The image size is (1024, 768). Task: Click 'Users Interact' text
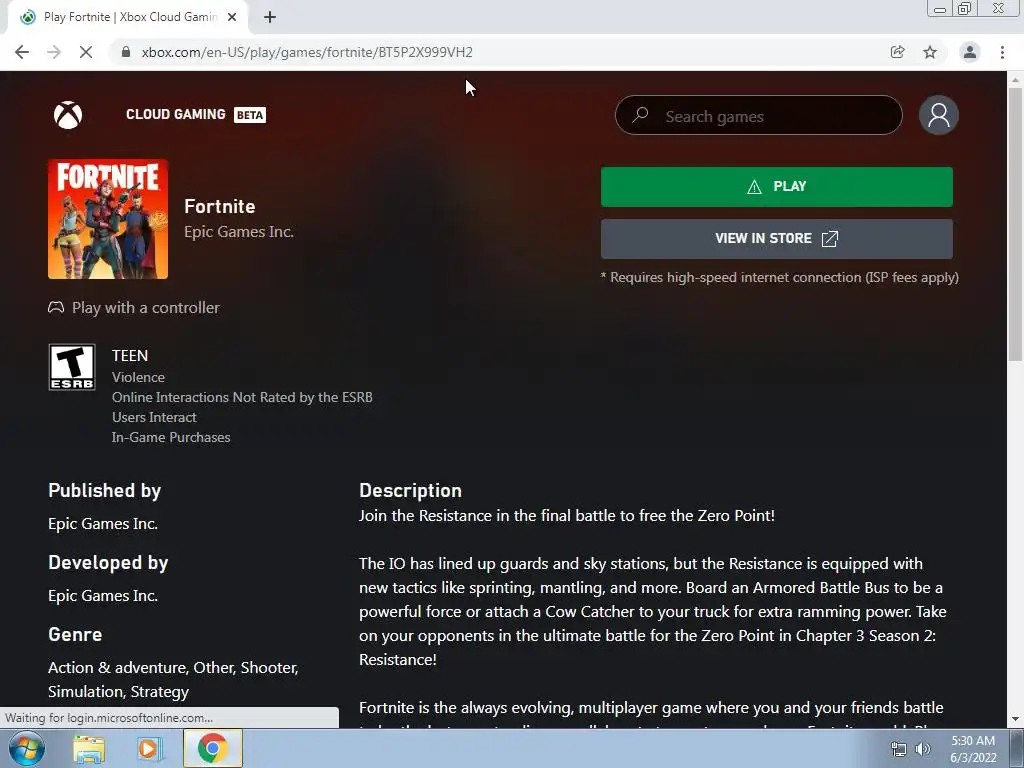pyautogui.click(x=154, y=417)
